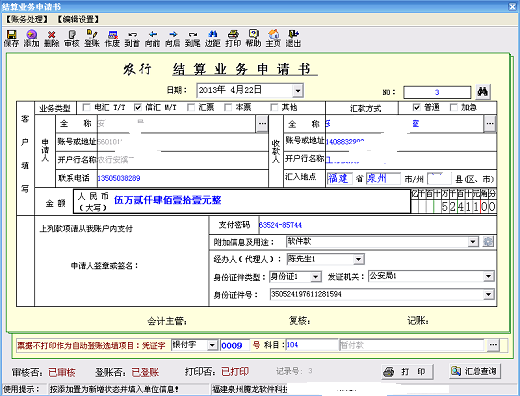Open the 【账务处理】 menu

27,19
